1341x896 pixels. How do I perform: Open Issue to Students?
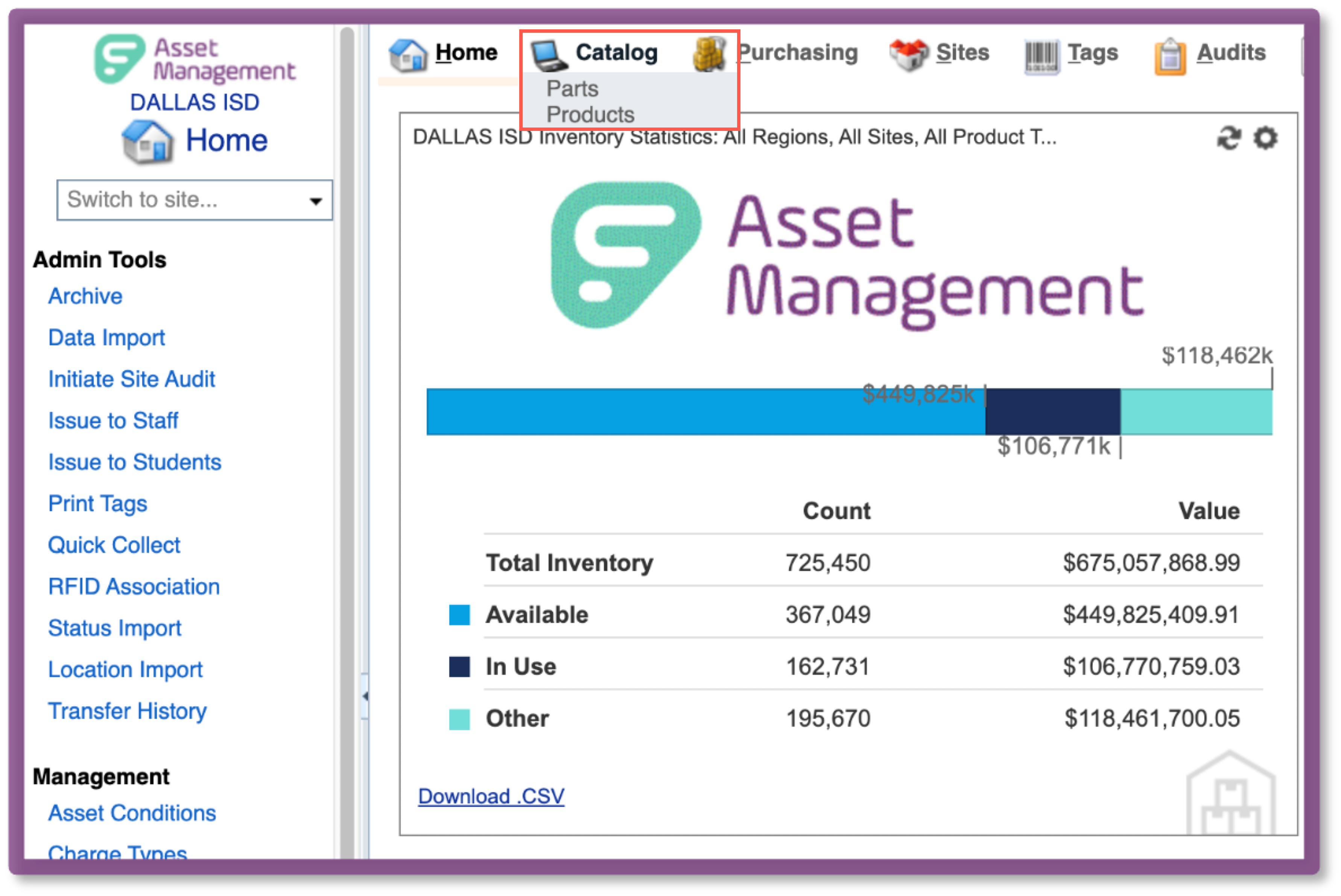tap(134, 462)
